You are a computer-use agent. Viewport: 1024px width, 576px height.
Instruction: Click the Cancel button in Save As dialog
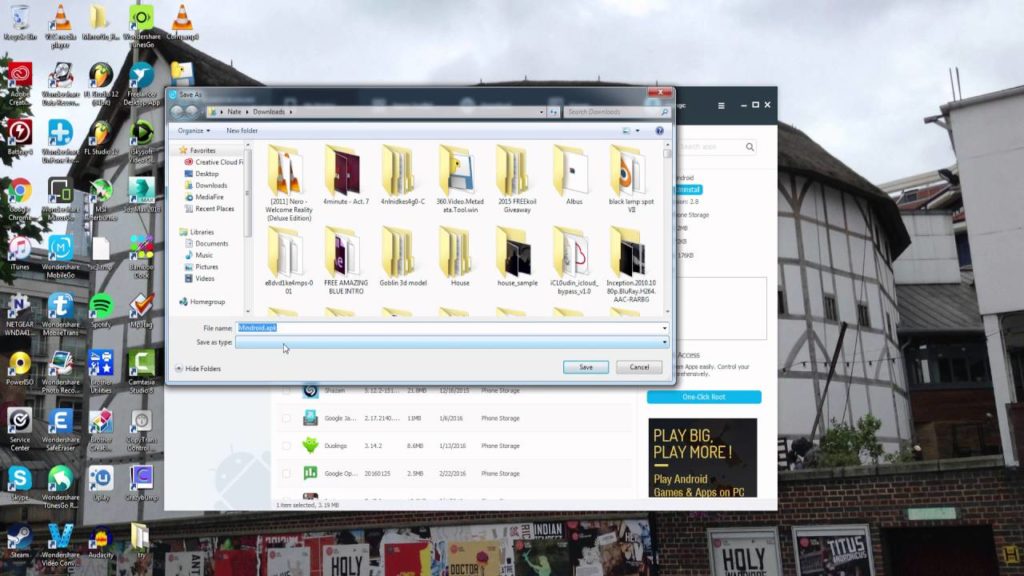(x=639, y=367)
